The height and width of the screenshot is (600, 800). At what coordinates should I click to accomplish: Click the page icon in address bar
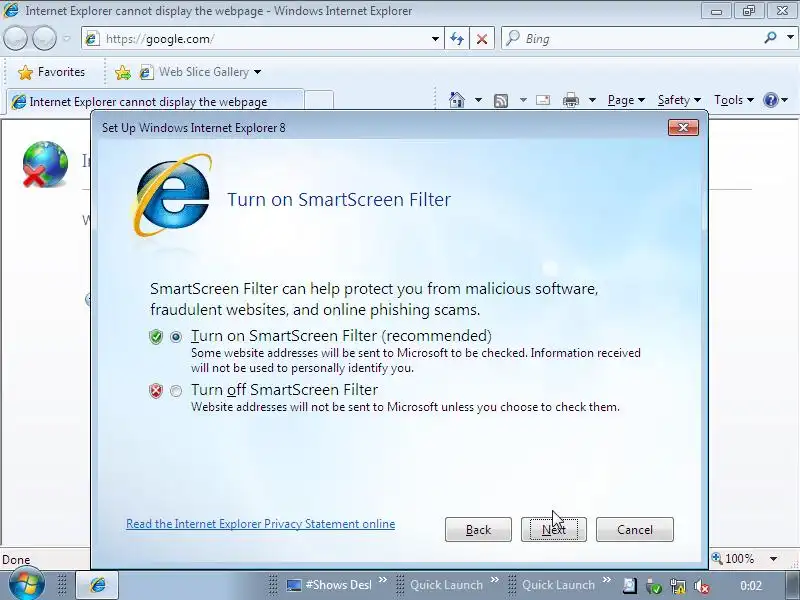92,39
